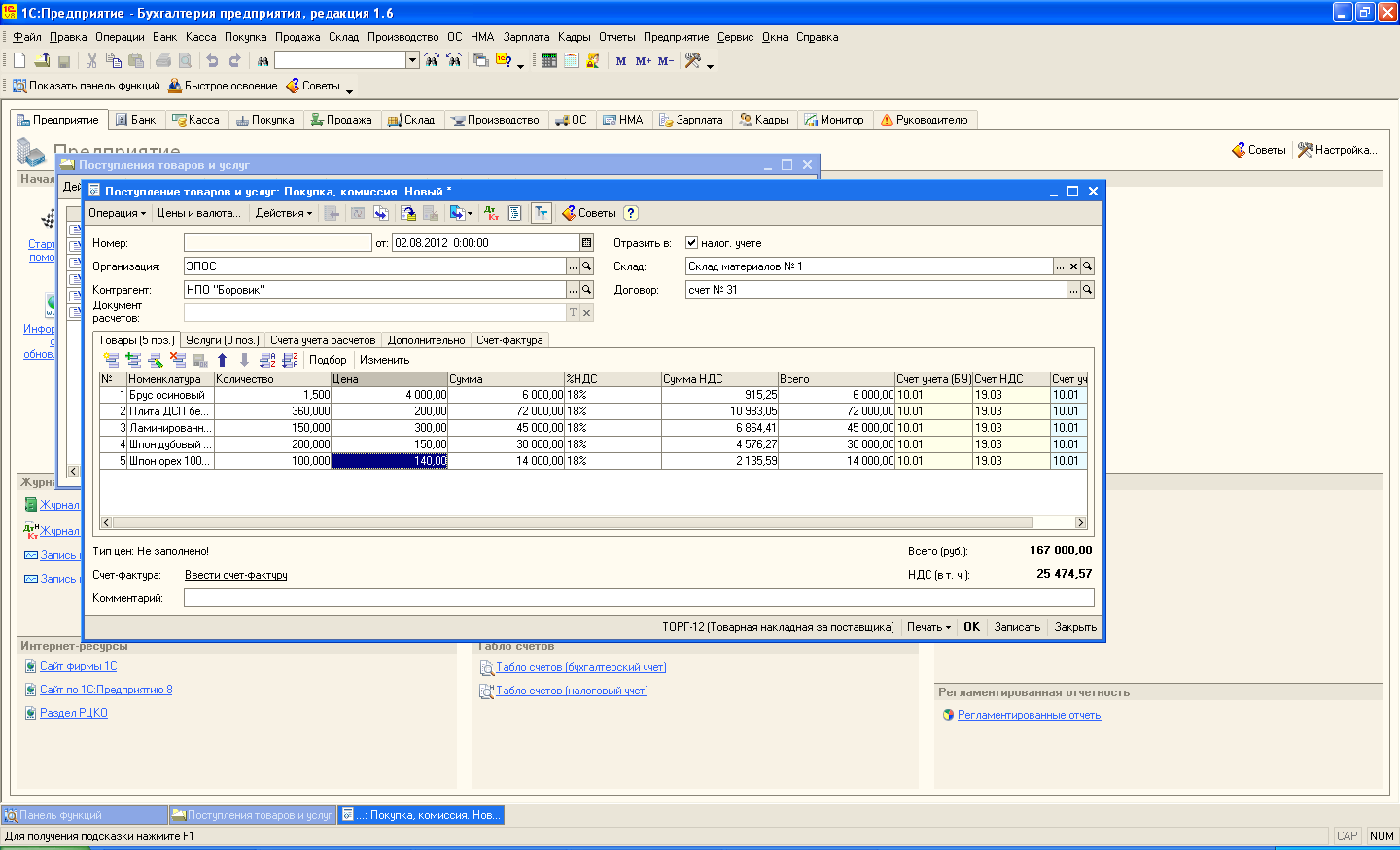Open the Операция dropdown menu
Viewport: 1400px width, 850px height.
(x=117, y=213)
